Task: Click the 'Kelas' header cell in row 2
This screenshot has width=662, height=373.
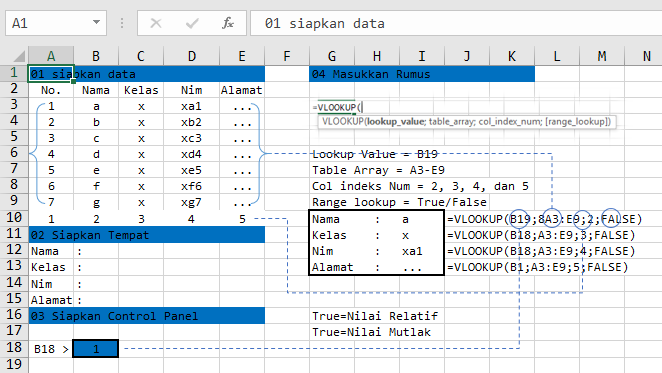Action: (x=141, y=90)
